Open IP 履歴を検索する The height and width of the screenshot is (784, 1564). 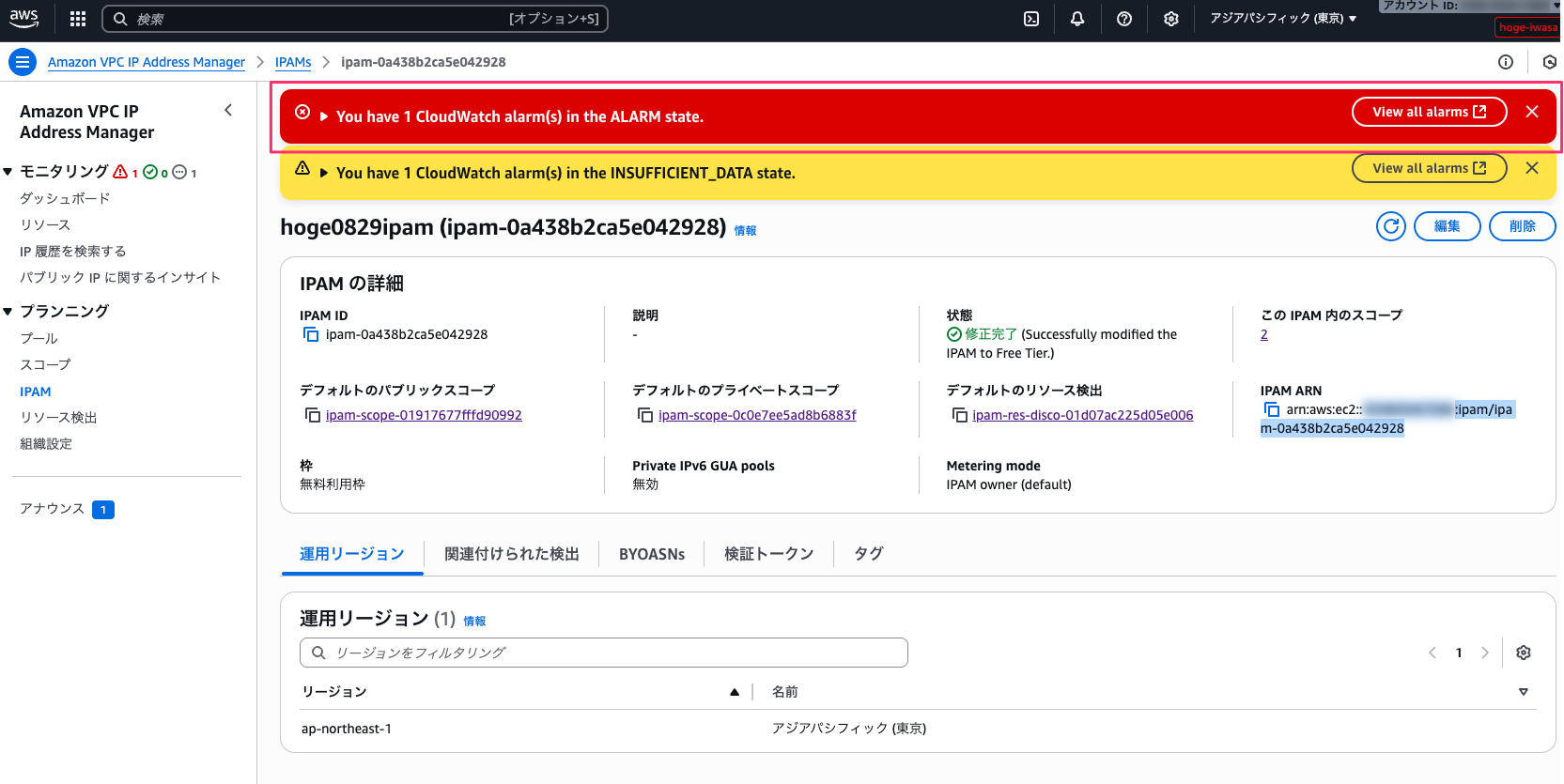pyautogui.click(x=72, y=251)
